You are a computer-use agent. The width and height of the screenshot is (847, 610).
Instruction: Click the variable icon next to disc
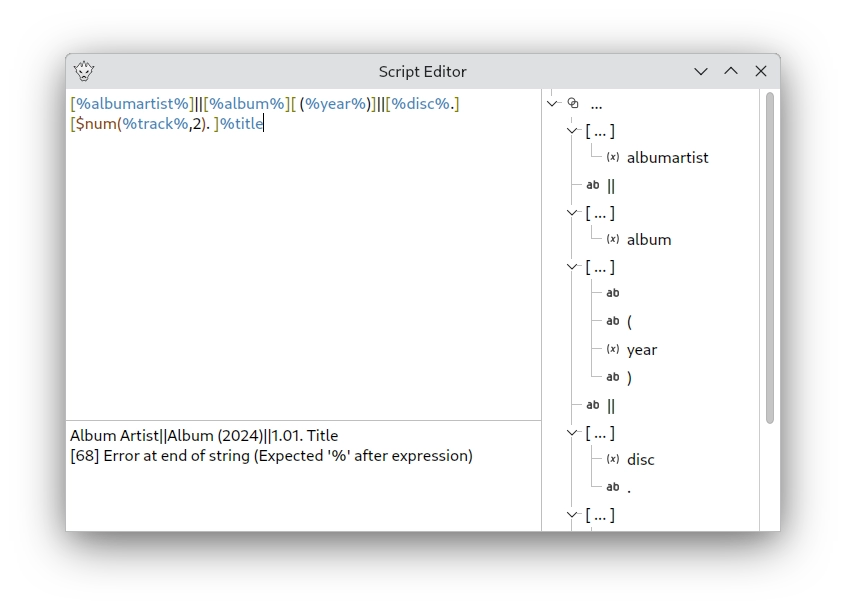(x=613, y=459)
